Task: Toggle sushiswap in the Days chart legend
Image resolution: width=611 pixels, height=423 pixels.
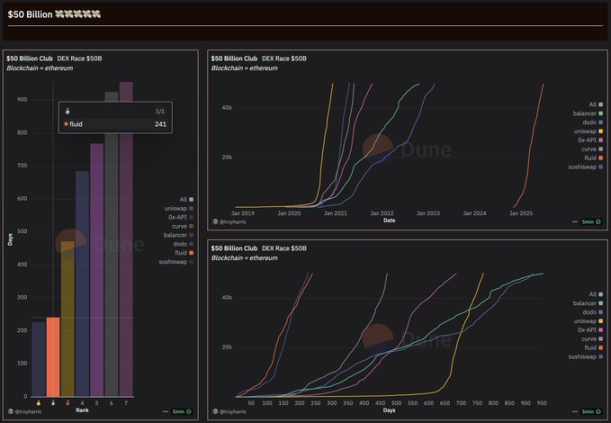Action: 586,356
